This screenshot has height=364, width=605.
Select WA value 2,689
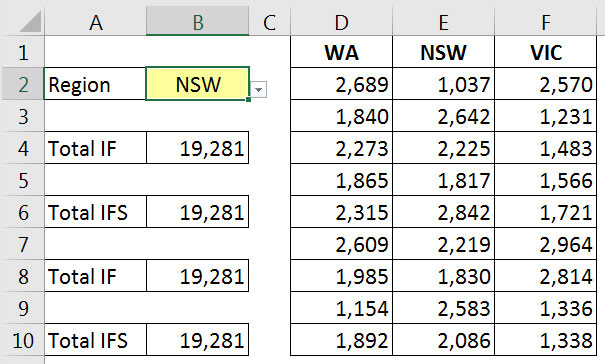(341, 84)
